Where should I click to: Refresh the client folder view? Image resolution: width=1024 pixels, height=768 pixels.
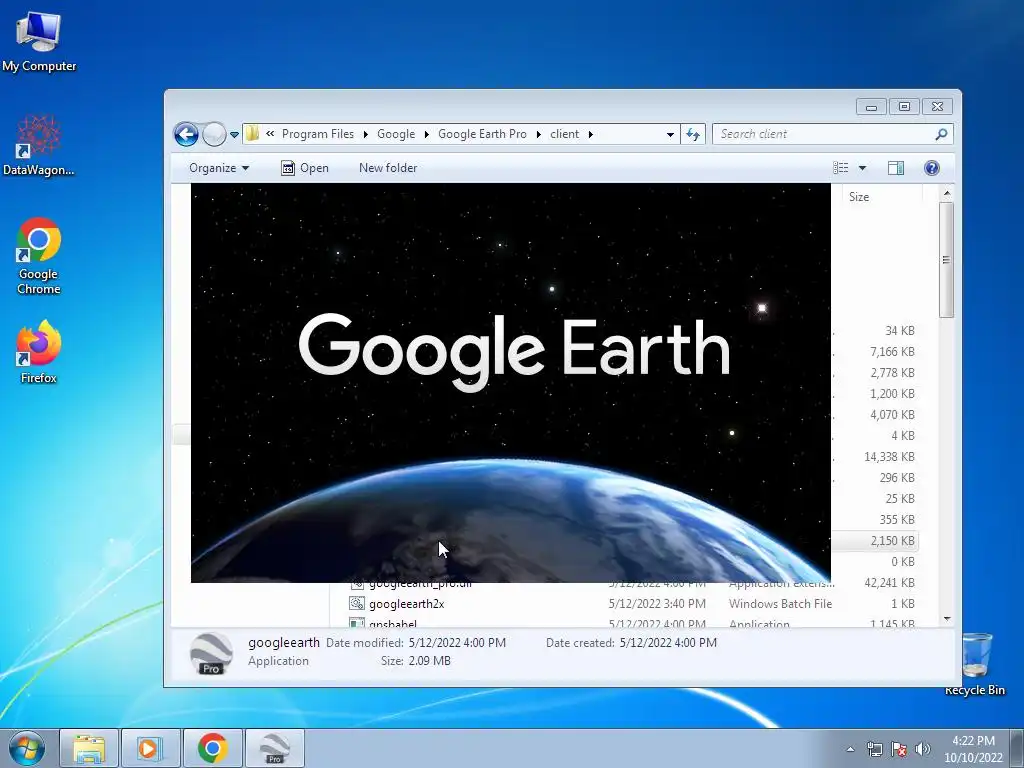click(x=693, y=135)
